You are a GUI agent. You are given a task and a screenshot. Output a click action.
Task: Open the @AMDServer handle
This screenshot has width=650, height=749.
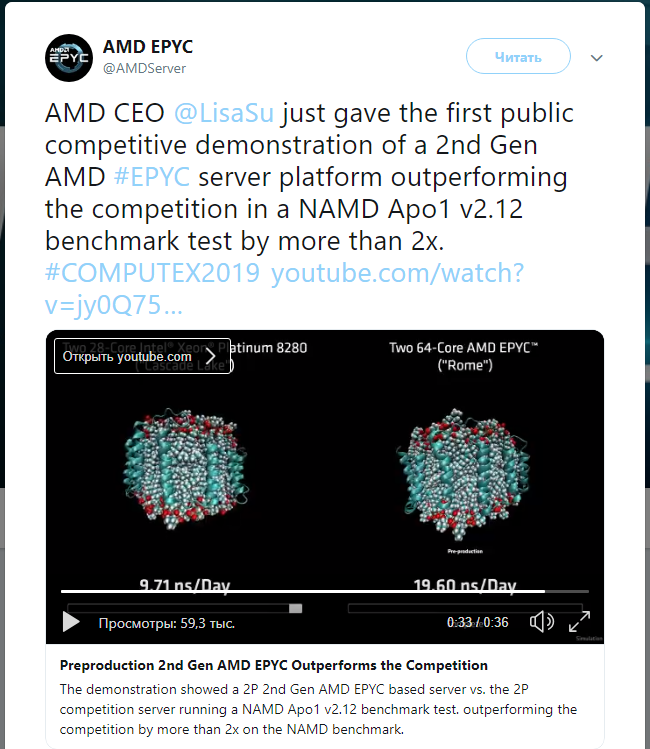point(144,68)
